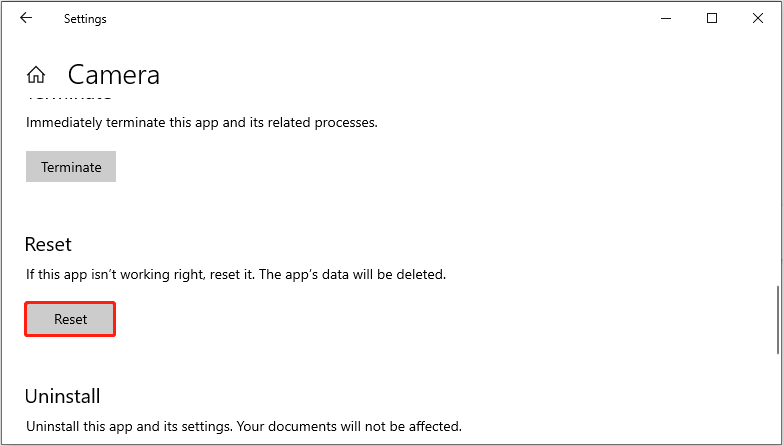
Task: Click the Terminate button
Action: [71, 167]
